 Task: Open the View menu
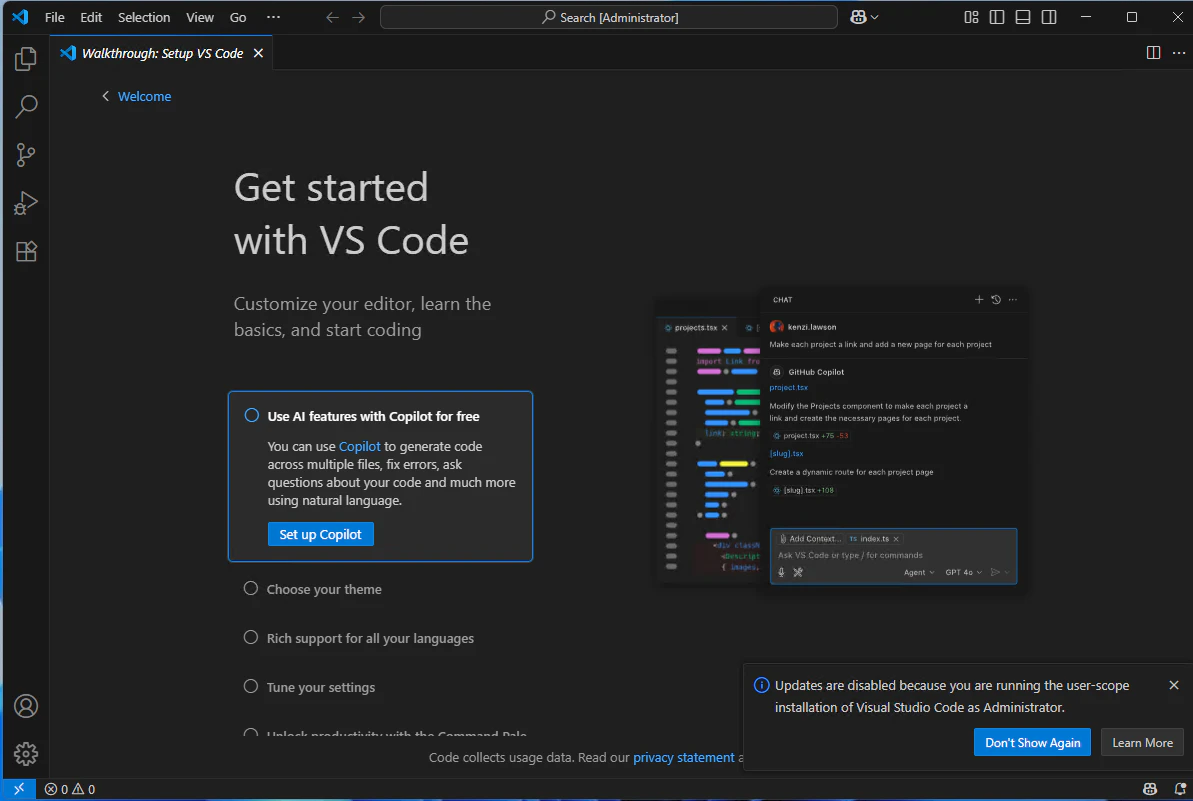tap(200, 17)
